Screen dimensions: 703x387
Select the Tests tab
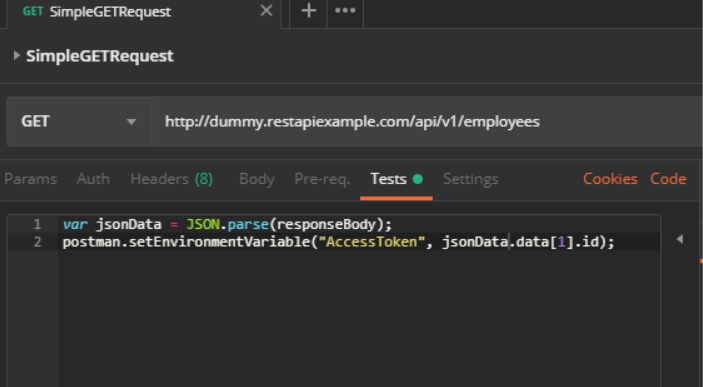[x=396, y=179]
